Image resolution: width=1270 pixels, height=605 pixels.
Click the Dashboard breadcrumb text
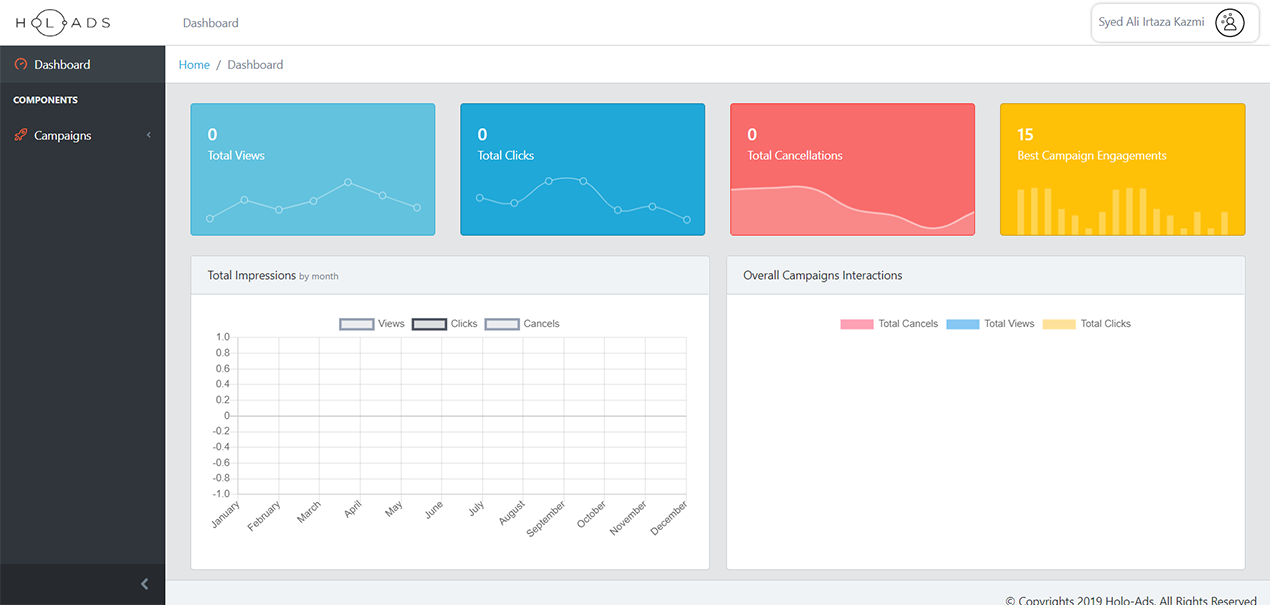255,64
